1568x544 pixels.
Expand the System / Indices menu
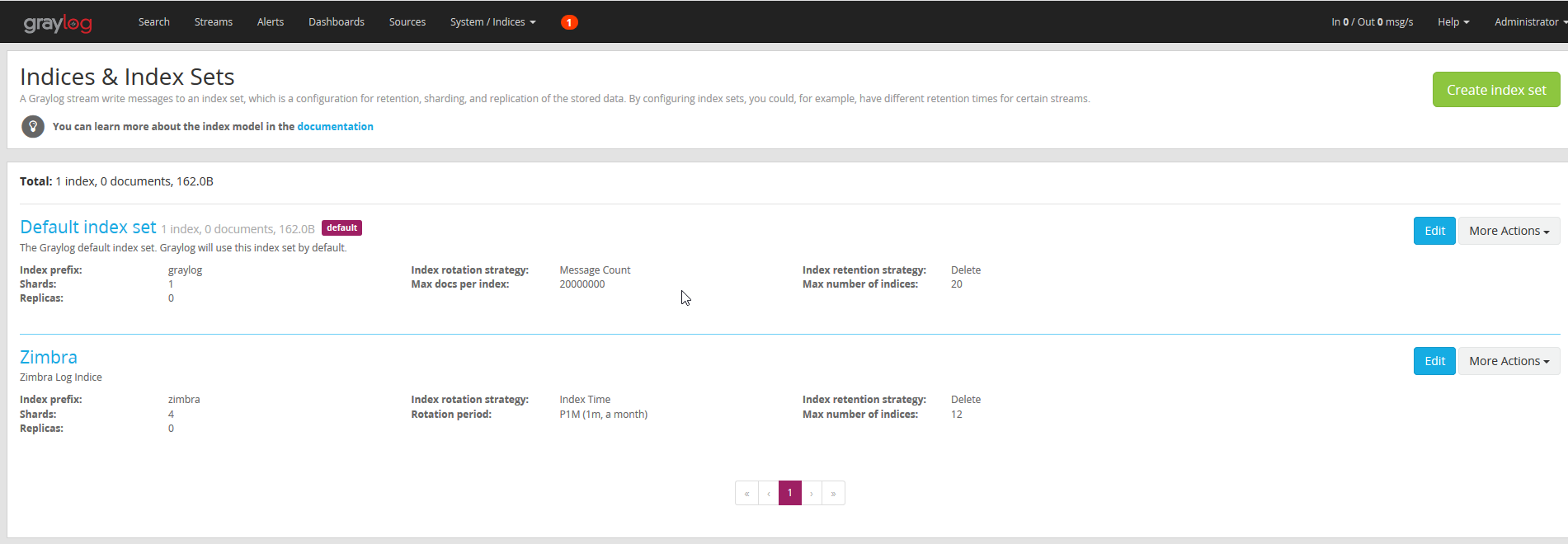click(x=493, y=22)
